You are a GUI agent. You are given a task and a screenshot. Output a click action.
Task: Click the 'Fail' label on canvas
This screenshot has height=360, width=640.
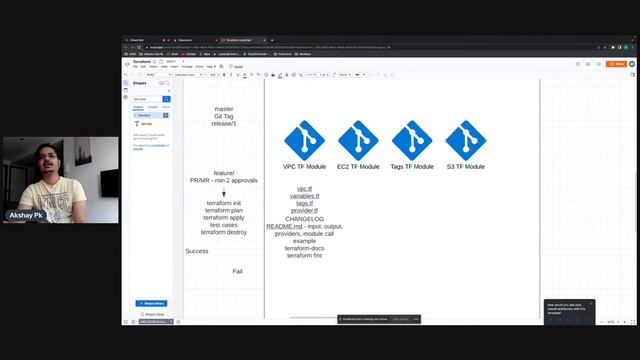pos(237,271)
